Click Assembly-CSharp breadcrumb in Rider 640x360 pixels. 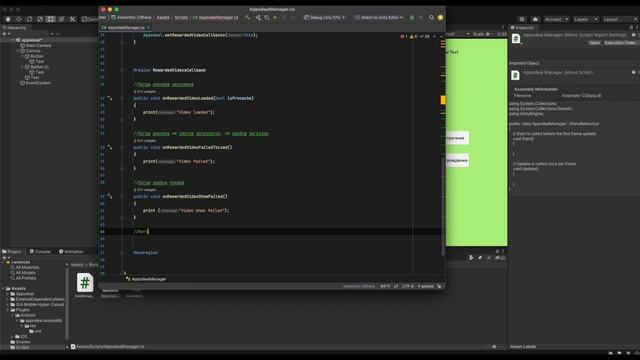131,18
